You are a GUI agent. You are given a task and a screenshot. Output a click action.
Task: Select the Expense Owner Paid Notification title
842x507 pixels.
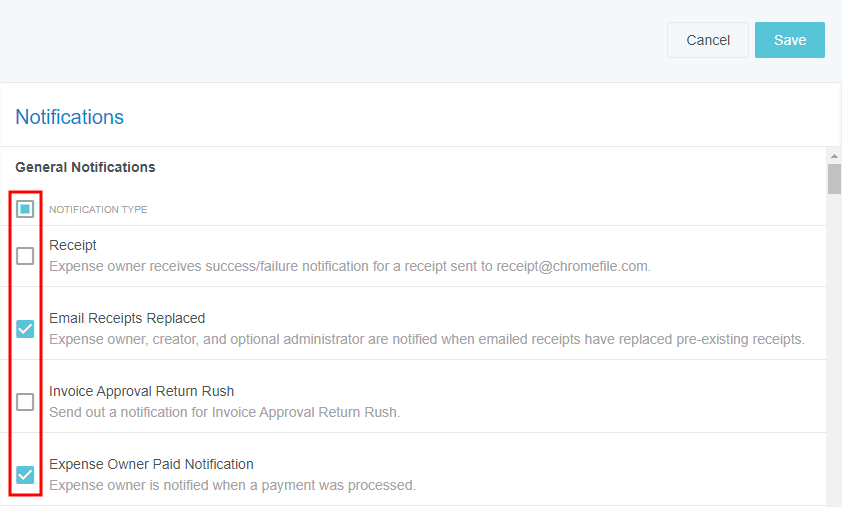coord(151,464)
